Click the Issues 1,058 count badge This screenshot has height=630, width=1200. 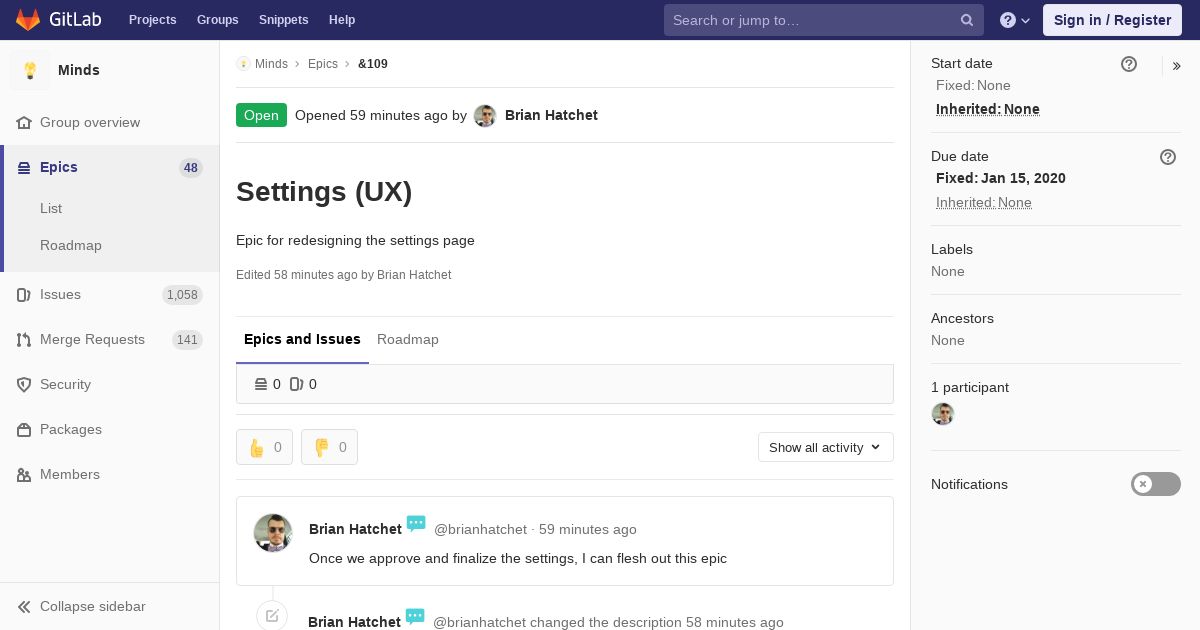[x=183, y=295]
